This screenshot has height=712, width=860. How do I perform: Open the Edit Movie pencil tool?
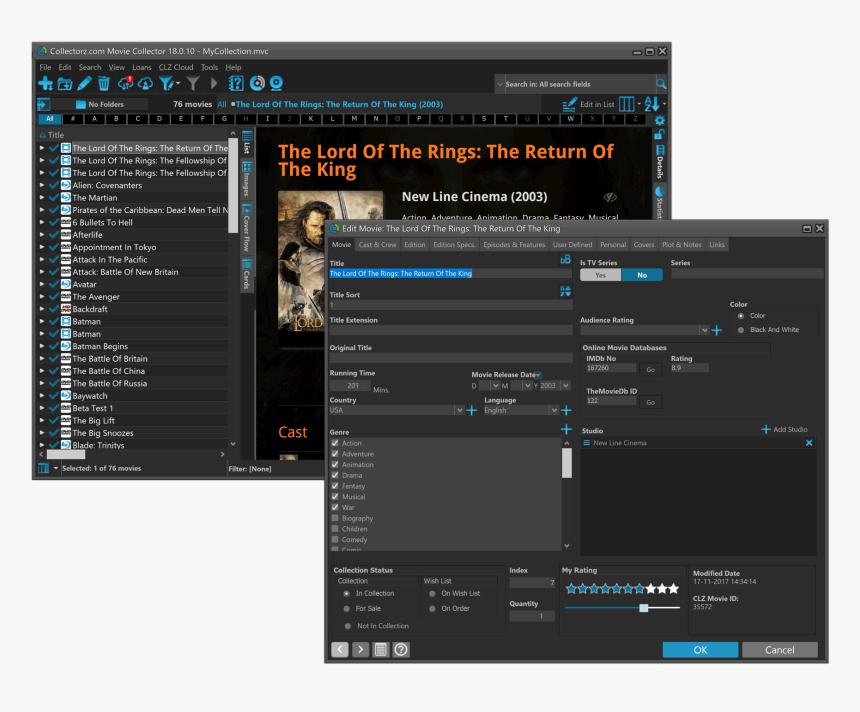point(85,83)
